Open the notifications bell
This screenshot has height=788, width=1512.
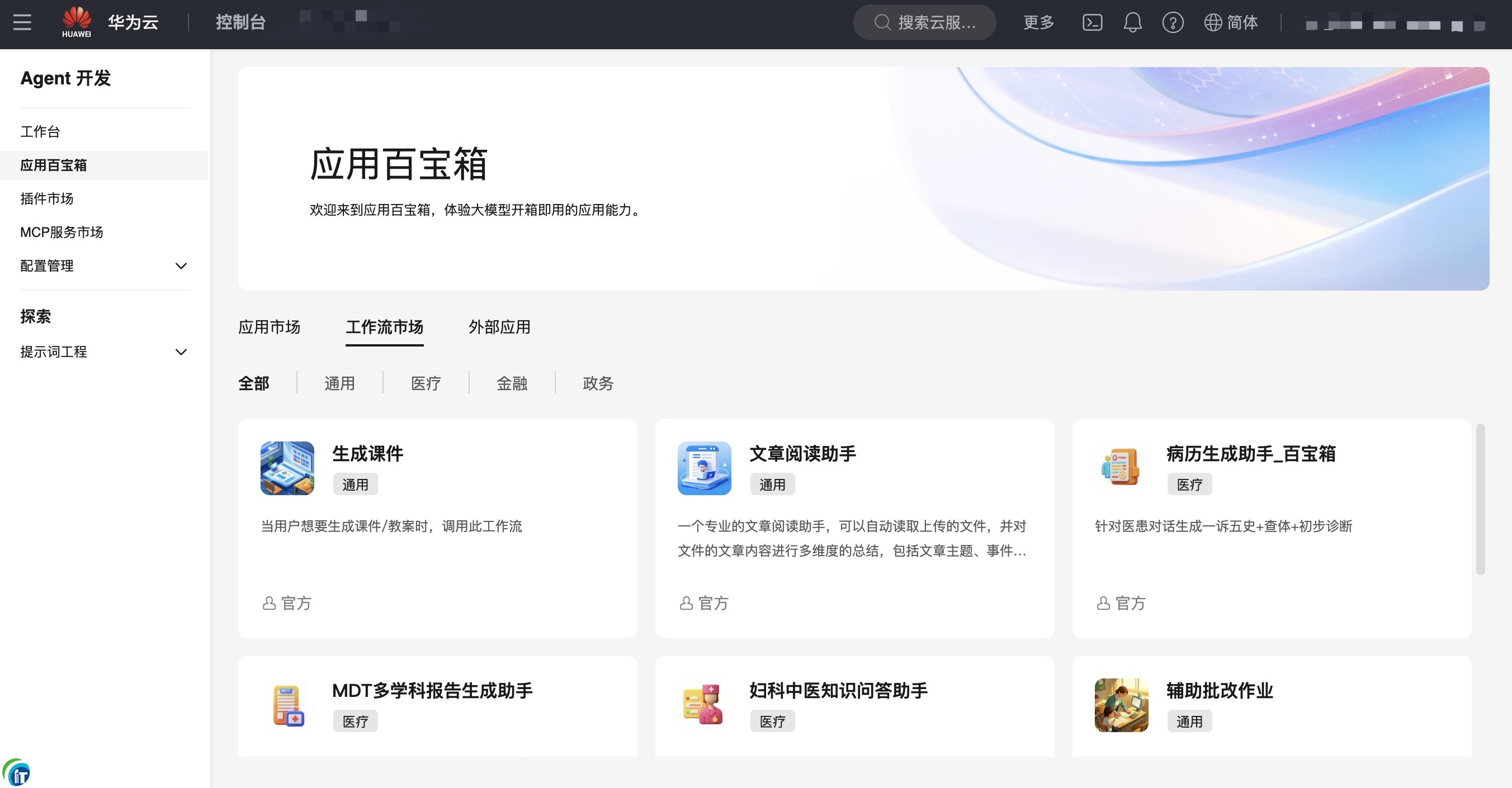click(1132, 22)
